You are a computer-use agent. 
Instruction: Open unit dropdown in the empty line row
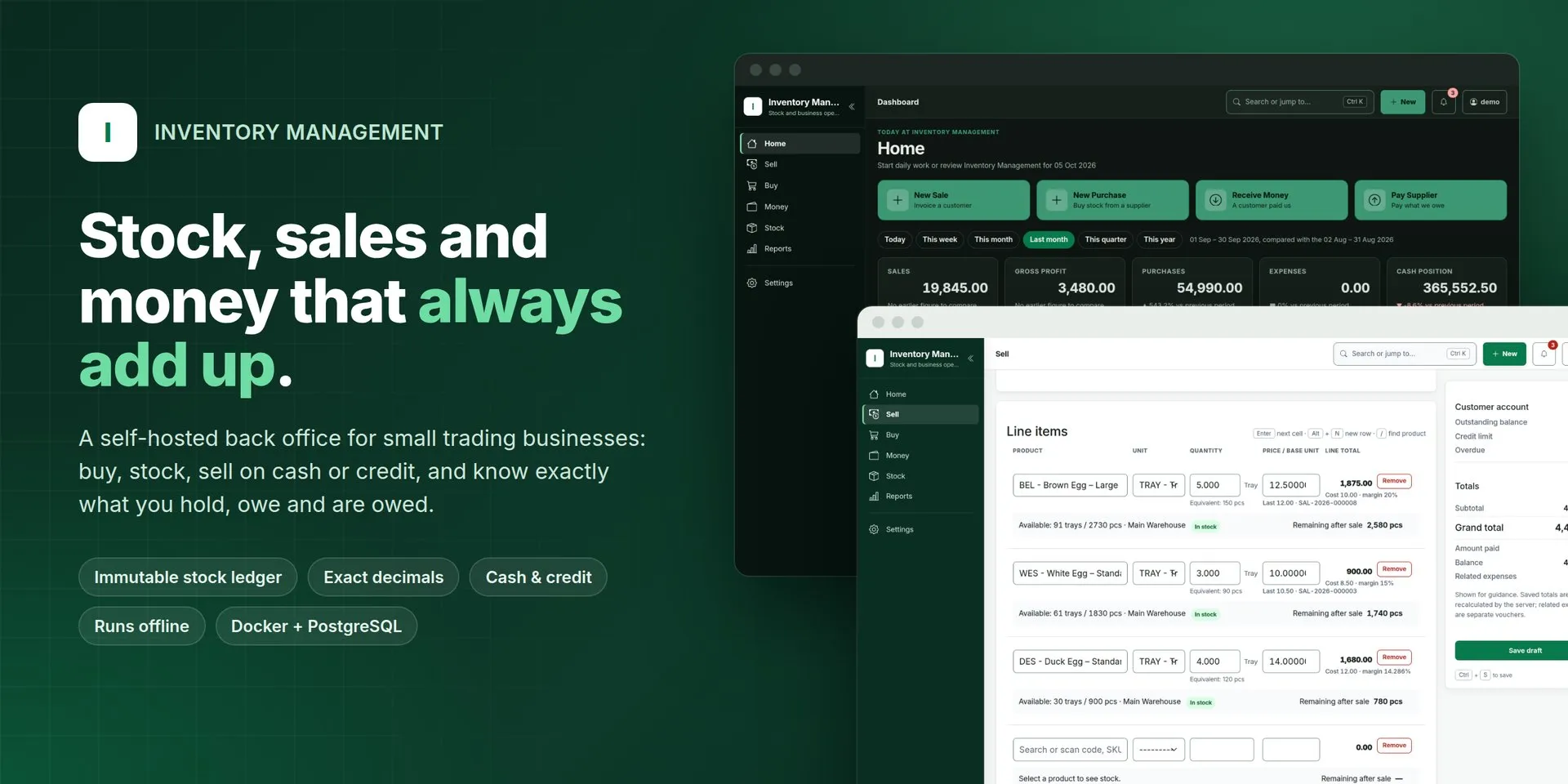click(x=1159, y=750)
